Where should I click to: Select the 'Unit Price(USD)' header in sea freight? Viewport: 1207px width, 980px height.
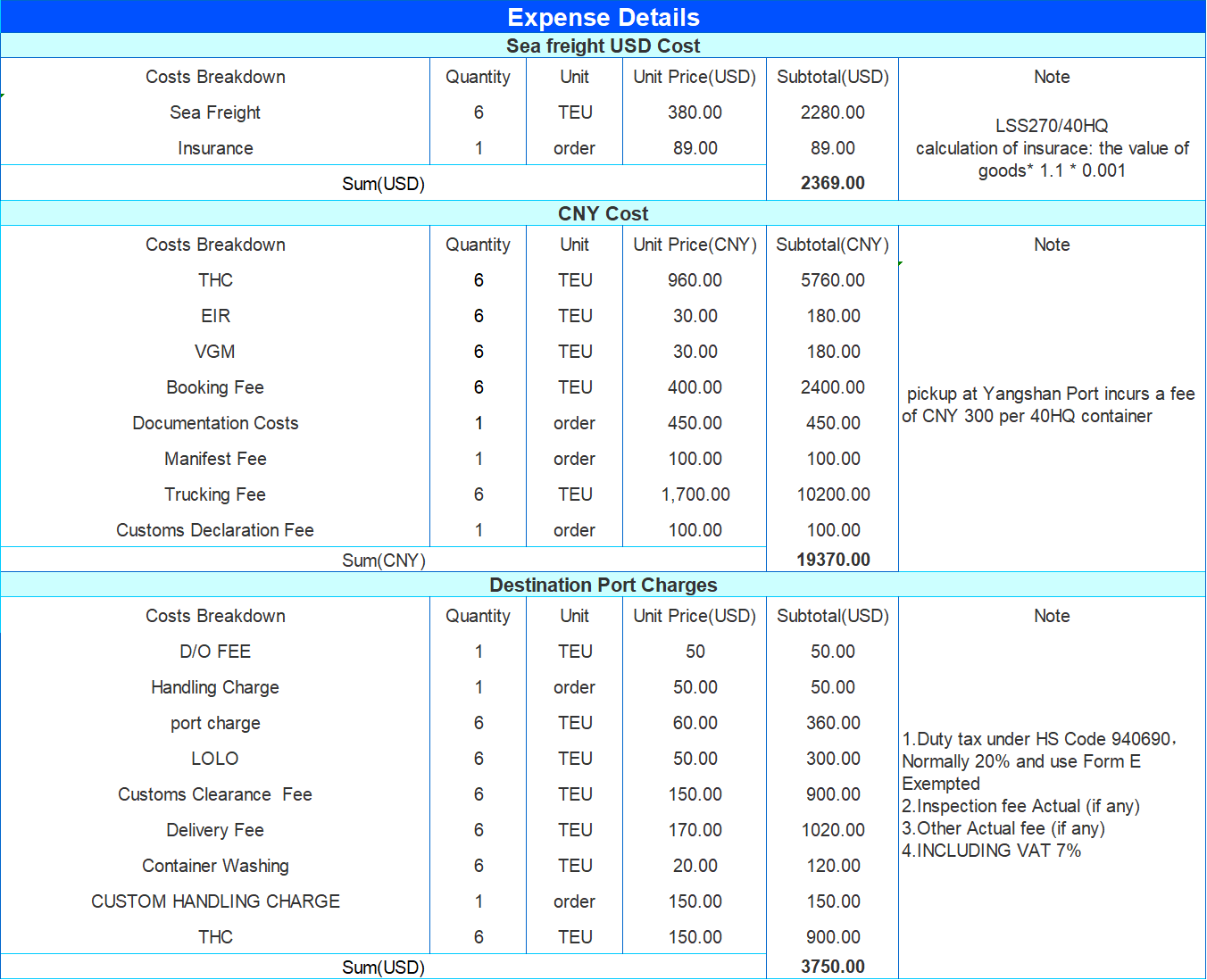[695, 77]
